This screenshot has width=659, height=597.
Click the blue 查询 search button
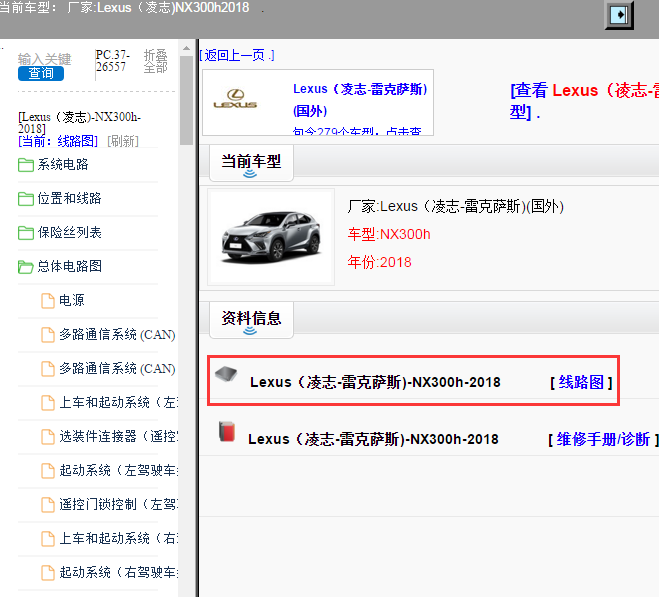click(41, 74)
